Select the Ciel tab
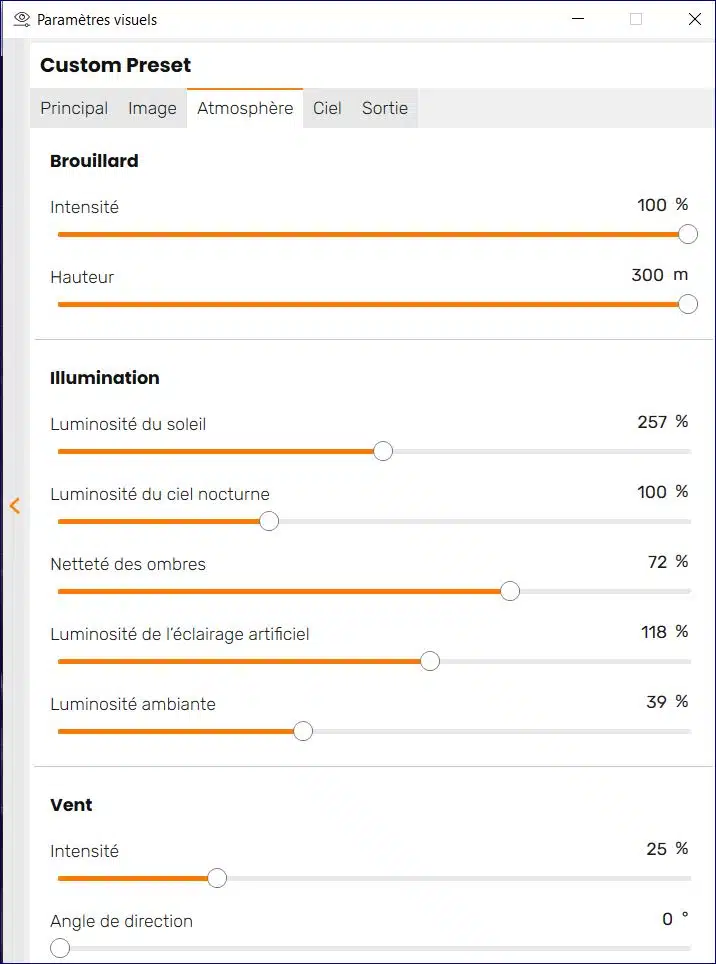 [327, 108]
